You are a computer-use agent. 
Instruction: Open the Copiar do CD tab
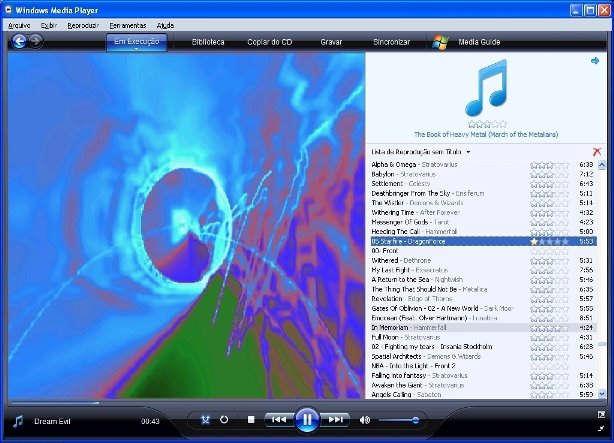pos(270,42)
